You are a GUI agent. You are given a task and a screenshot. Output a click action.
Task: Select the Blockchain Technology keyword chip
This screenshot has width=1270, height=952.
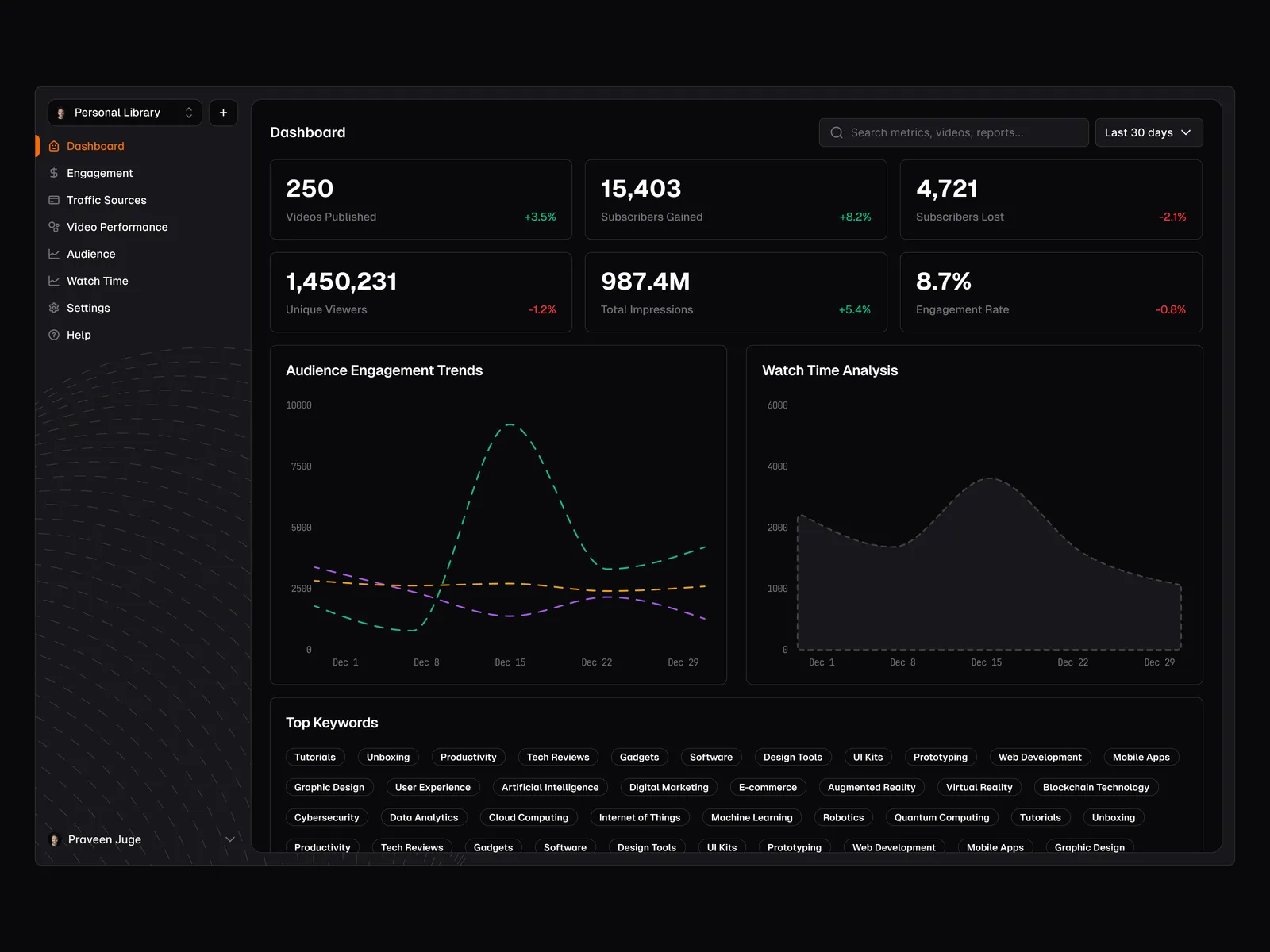click(x=1095, y=787)
